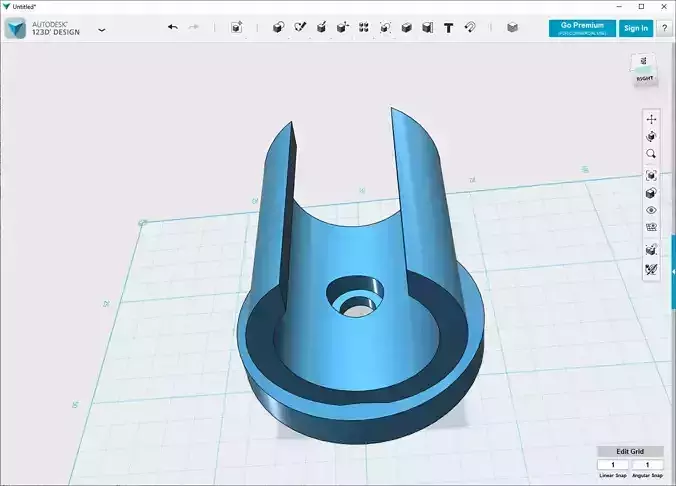This screenshot has width=676, height=486.
Task: Toggle snap-while-moving icon in navigation bar
Action: [x=651, y=250]
